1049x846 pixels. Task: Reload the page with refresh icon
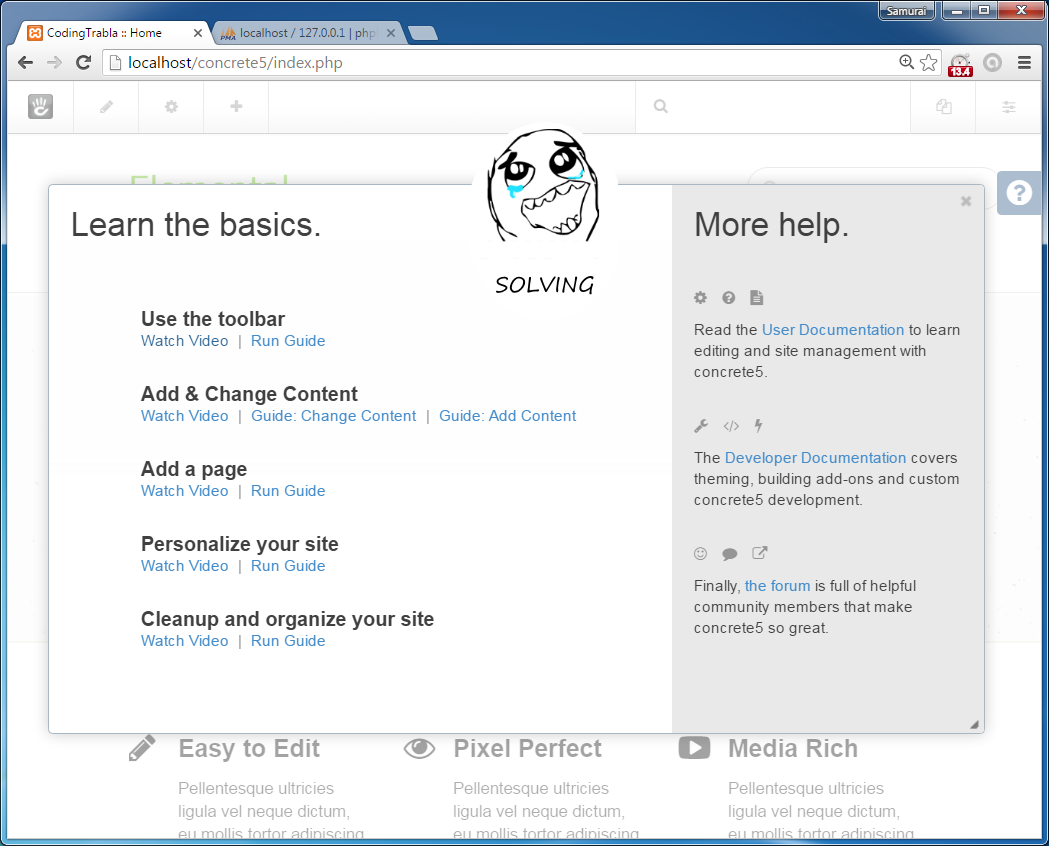point(84,63)
